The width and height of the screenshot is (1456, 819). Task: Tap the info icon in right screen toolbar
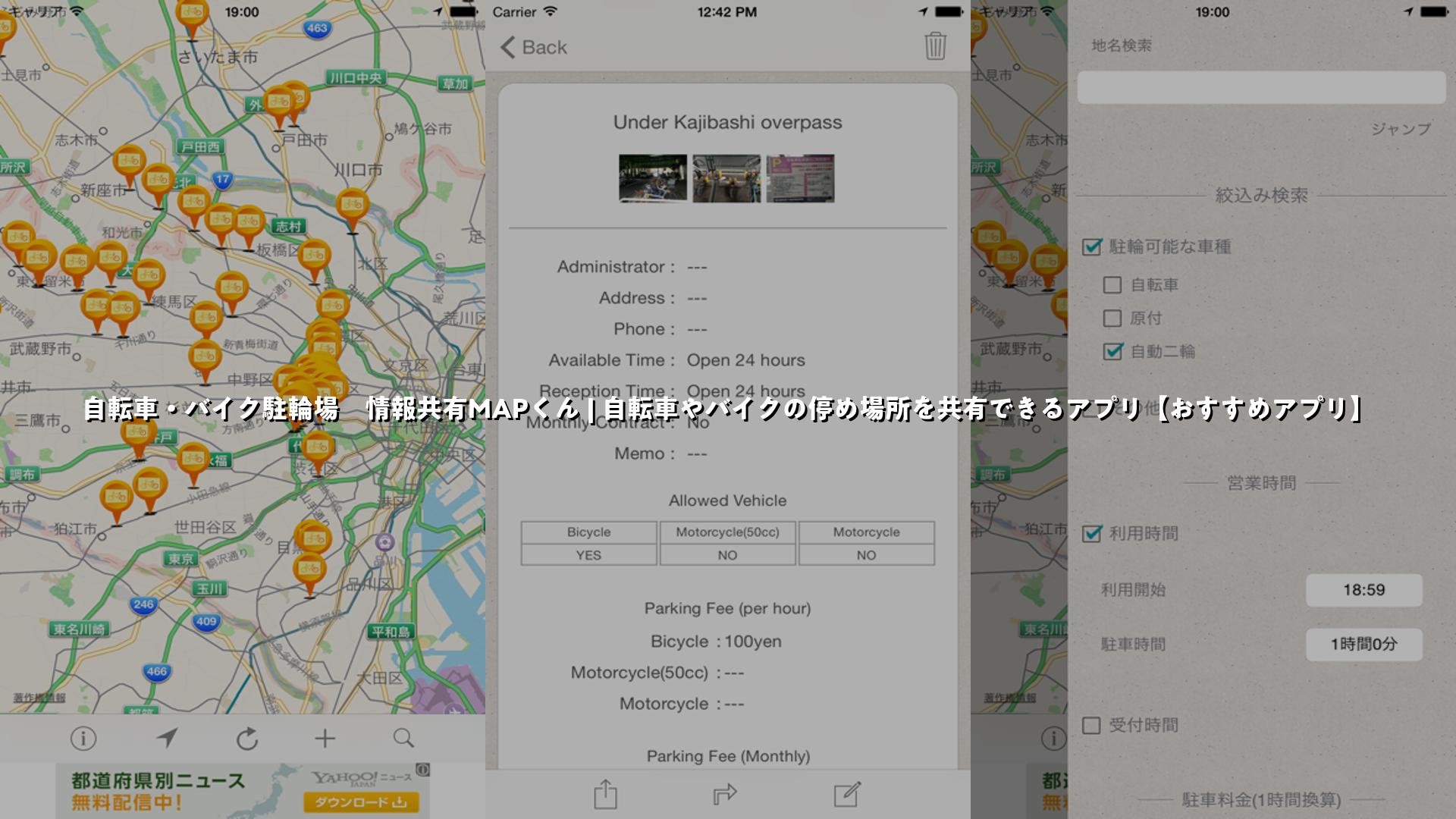[1053, 738]
